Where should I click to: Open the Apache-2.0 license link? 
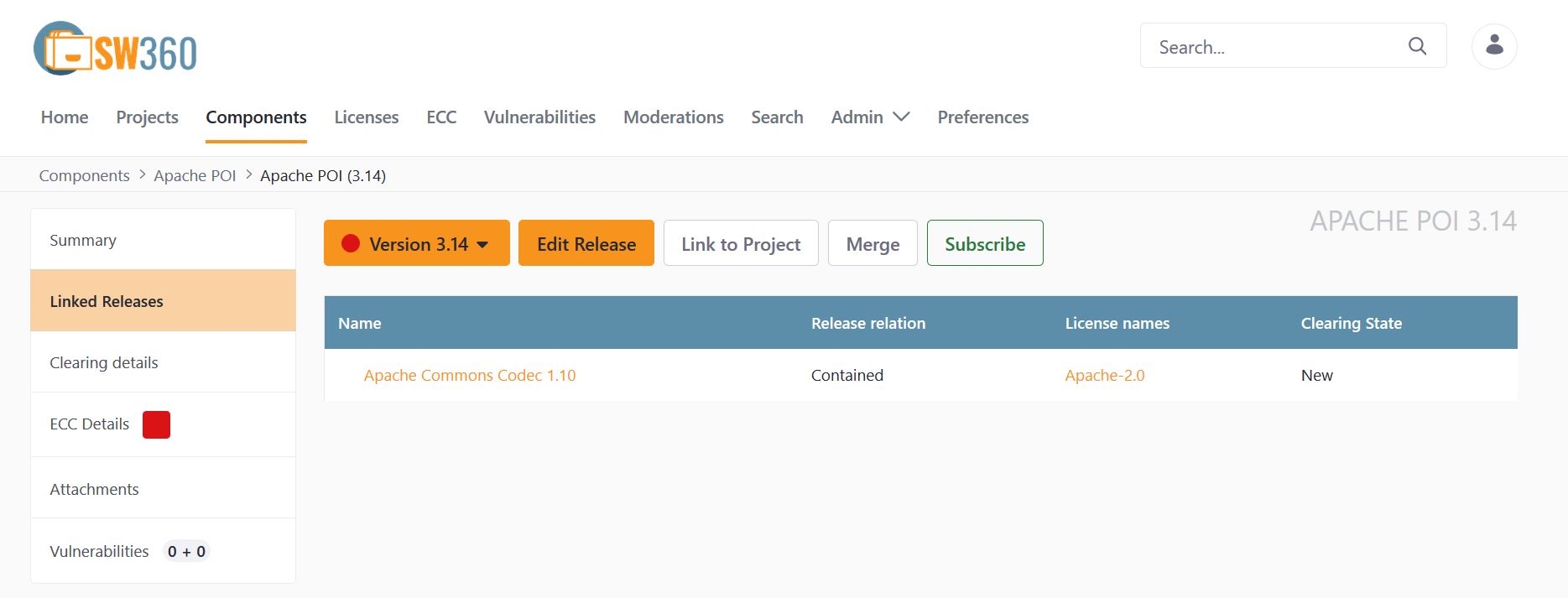1105,375
